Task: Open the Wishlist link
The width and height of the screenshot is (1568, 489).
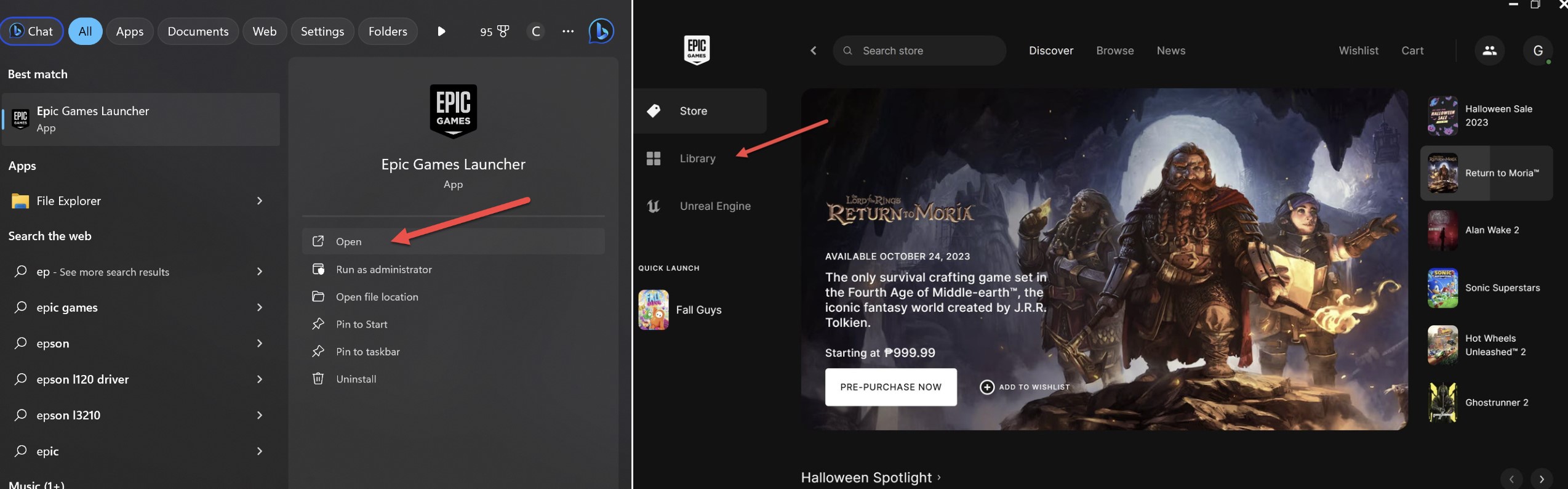Action: click(x=1358, y=51)
